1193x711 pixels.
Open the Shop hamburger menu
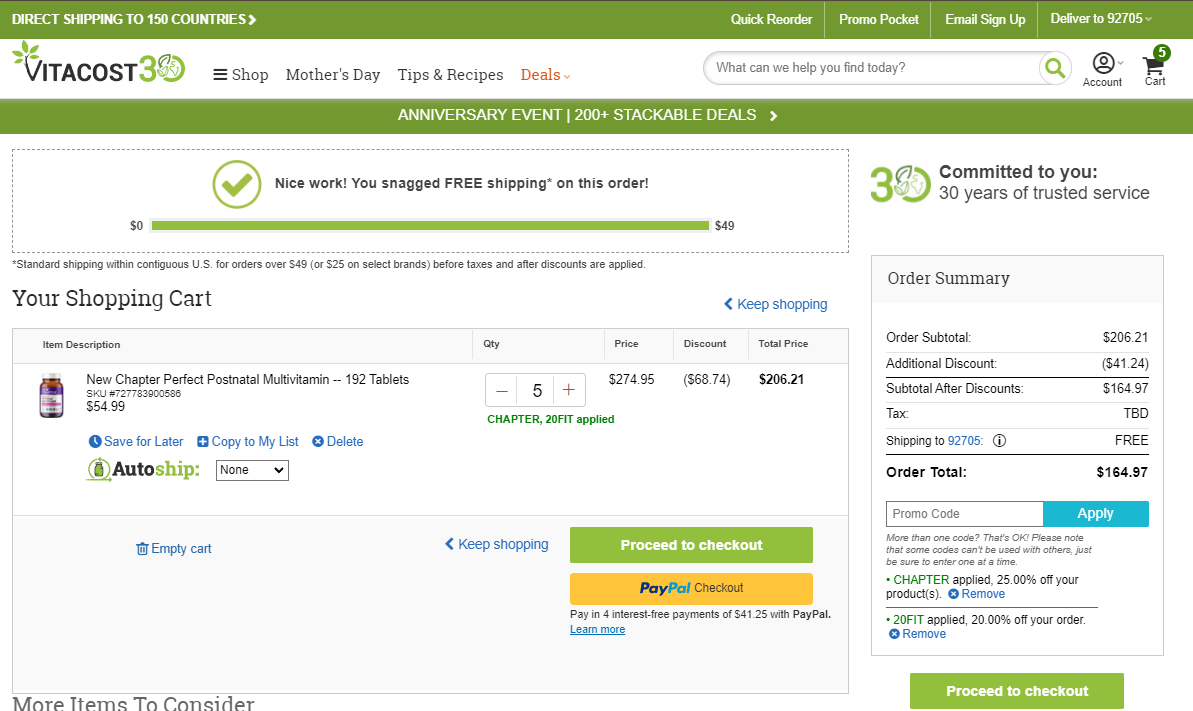240,75
